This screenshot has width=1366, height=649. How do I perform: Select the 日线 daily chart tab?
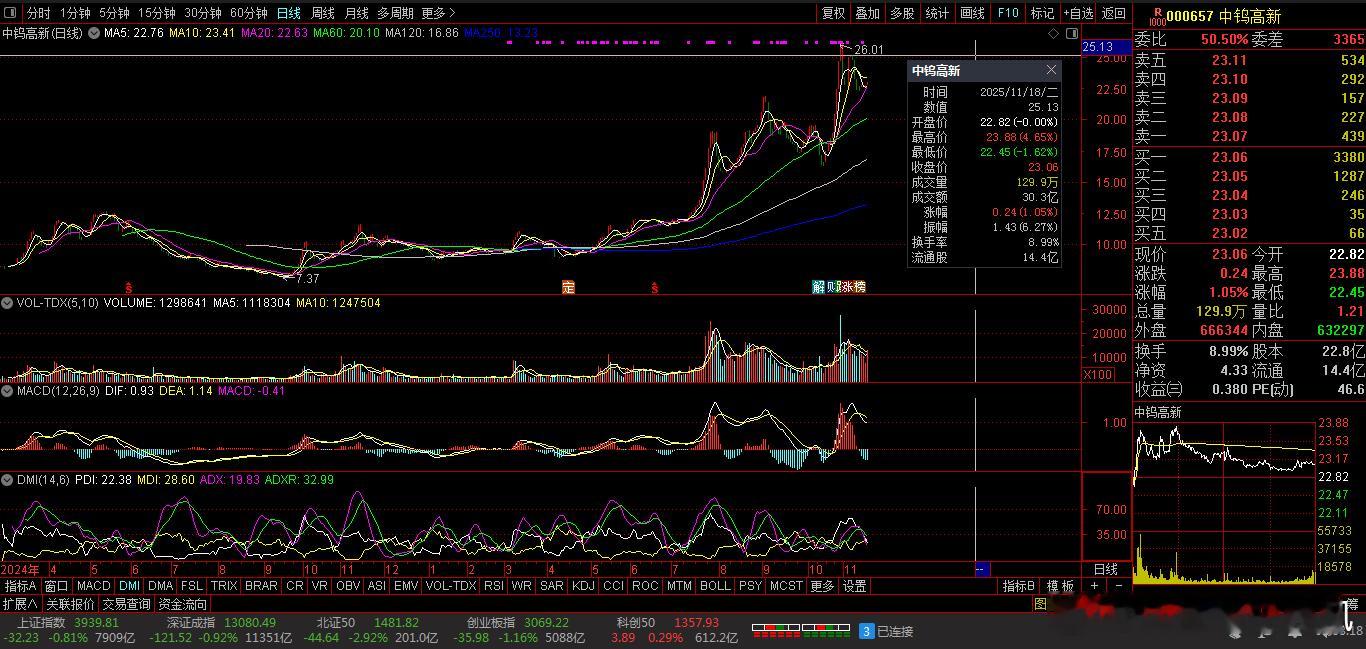(289, 13)
